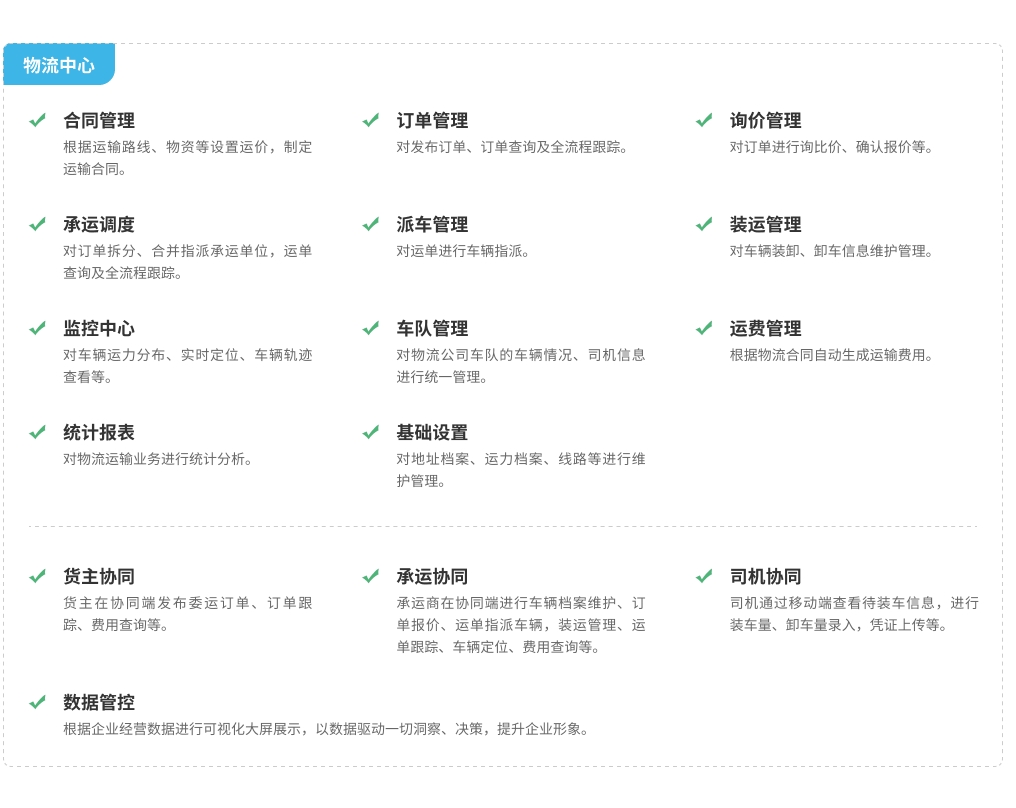Select the 运费管理 heading
The image size is (1016, 808).
(765, 328)
